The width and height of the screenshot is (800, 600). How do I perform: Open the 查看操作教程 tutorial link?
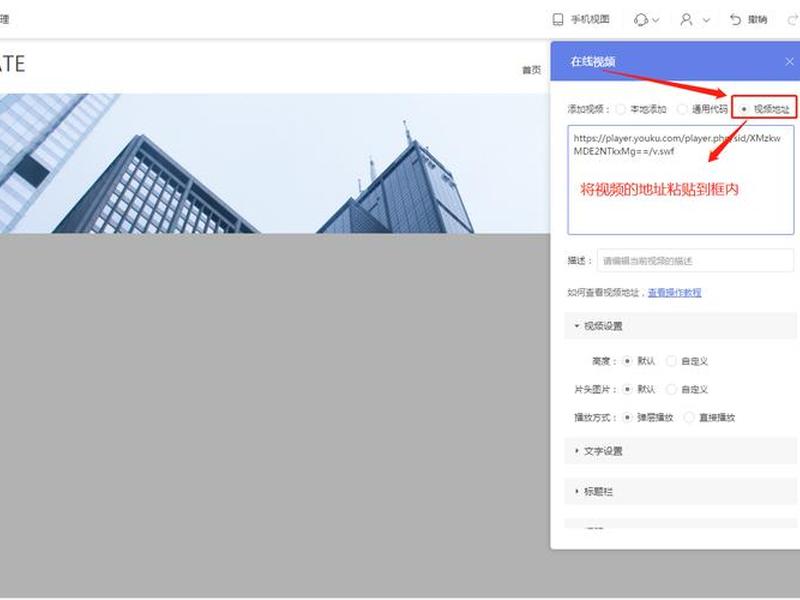tap(674, 292)
